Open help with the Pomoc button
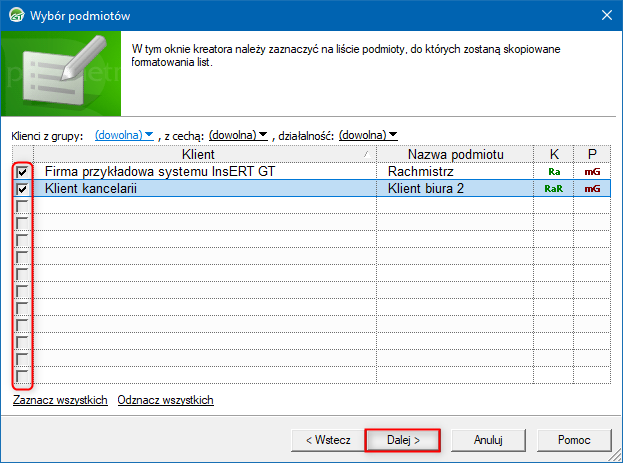The width and height of the screenshot is (623, 463). [x=574, y=440]
